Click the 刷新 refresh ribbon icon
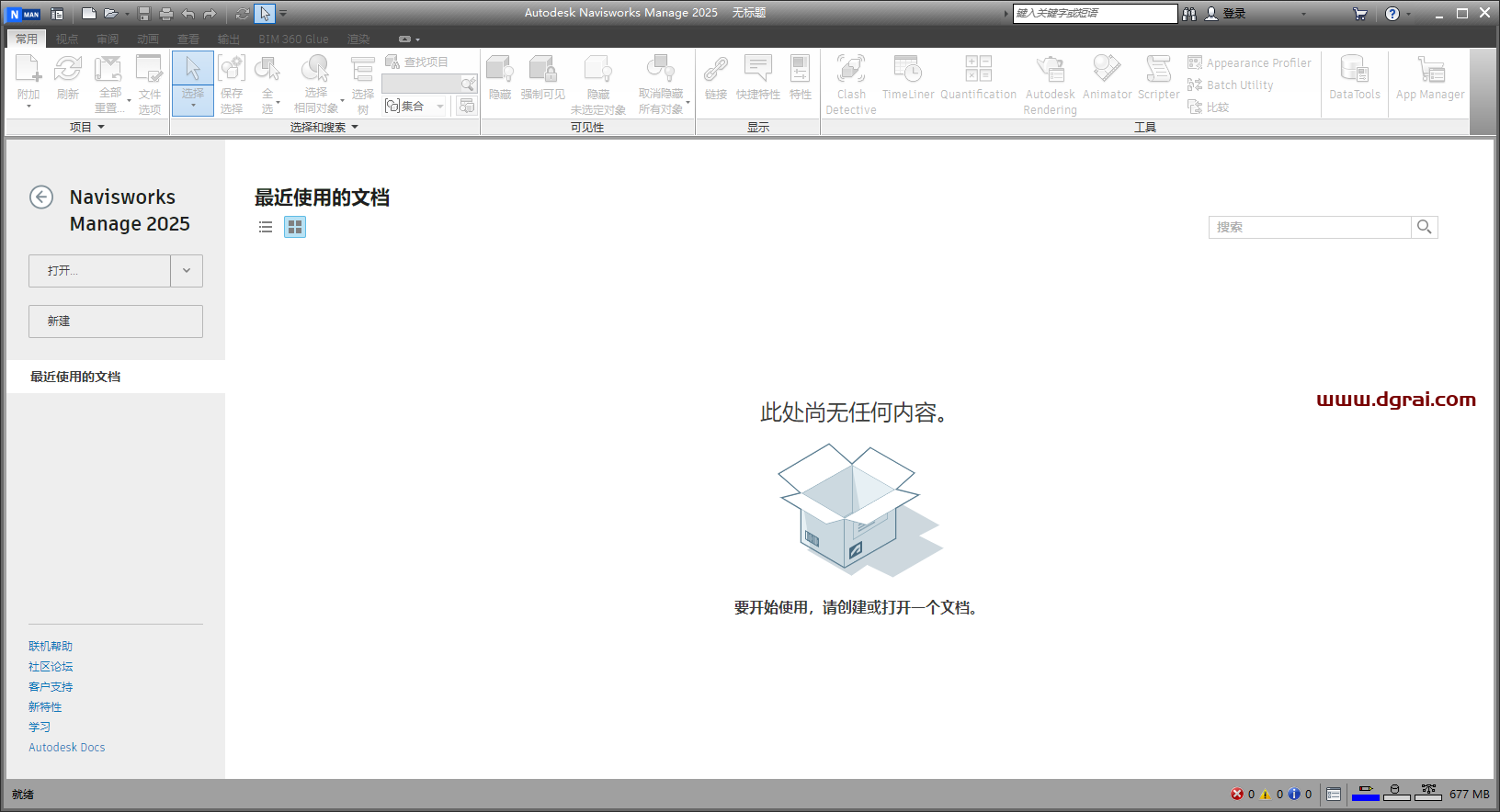The height and width of the screenshot is (812, 1500). click(68, 69)
